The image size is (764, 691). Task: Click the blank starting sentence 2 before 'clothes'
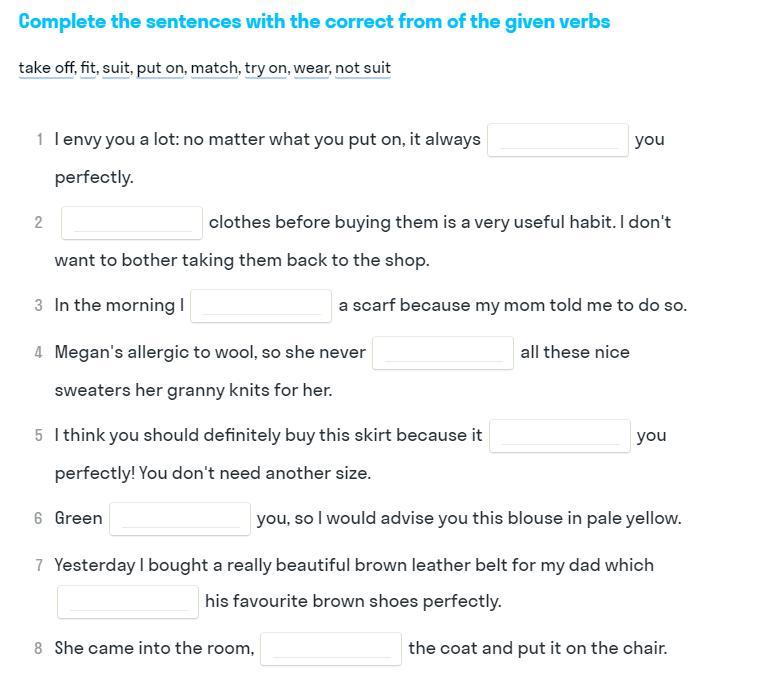point(132,223)
